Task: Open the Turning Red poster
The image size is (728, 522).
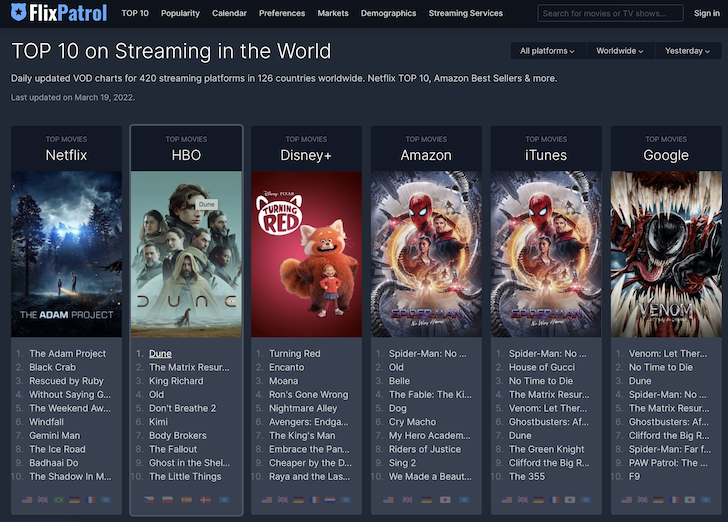Action: point(306,254)
